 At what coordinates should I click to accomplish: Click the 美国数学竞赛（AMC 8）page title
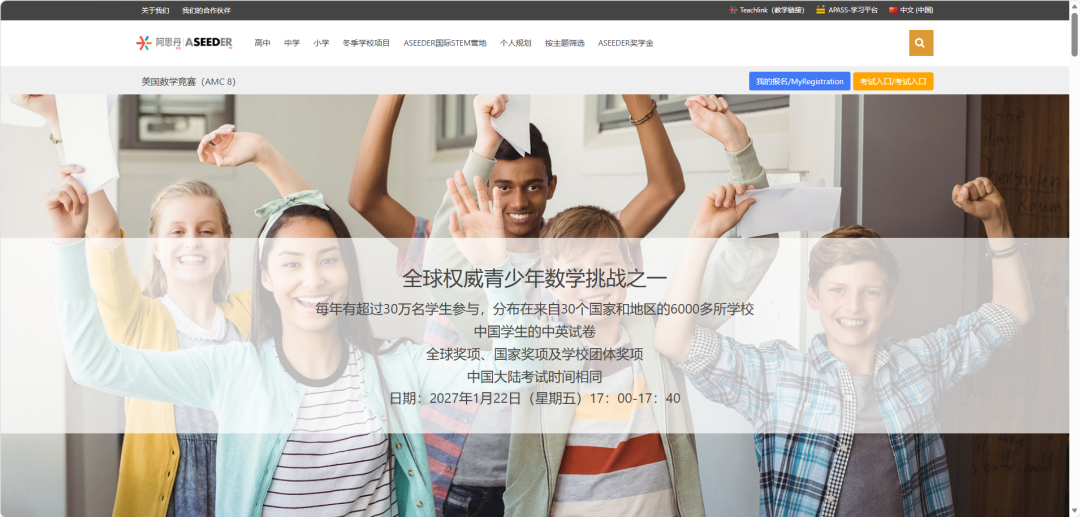coord(189,81)
